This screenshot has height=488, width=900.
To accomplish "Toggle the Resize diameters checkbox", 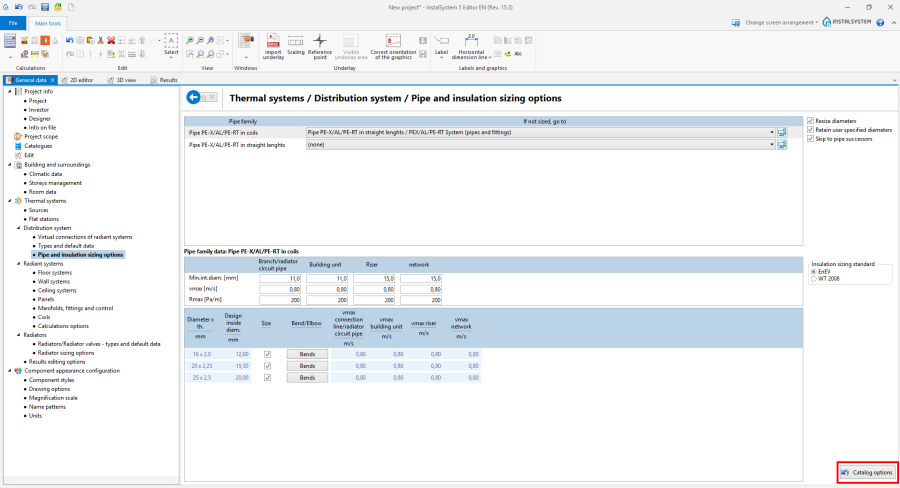I will (810, 121).
